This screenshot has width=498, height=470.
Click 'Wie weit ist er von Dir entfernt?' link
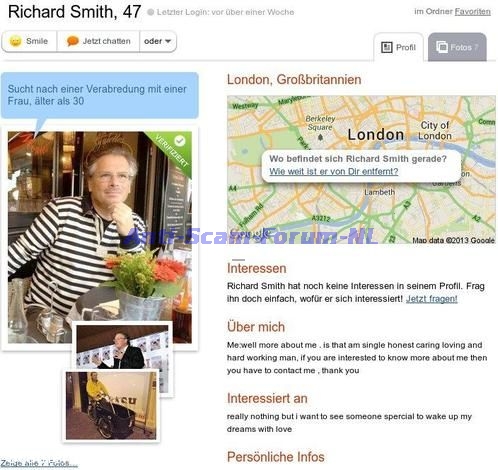click(334, 171)
